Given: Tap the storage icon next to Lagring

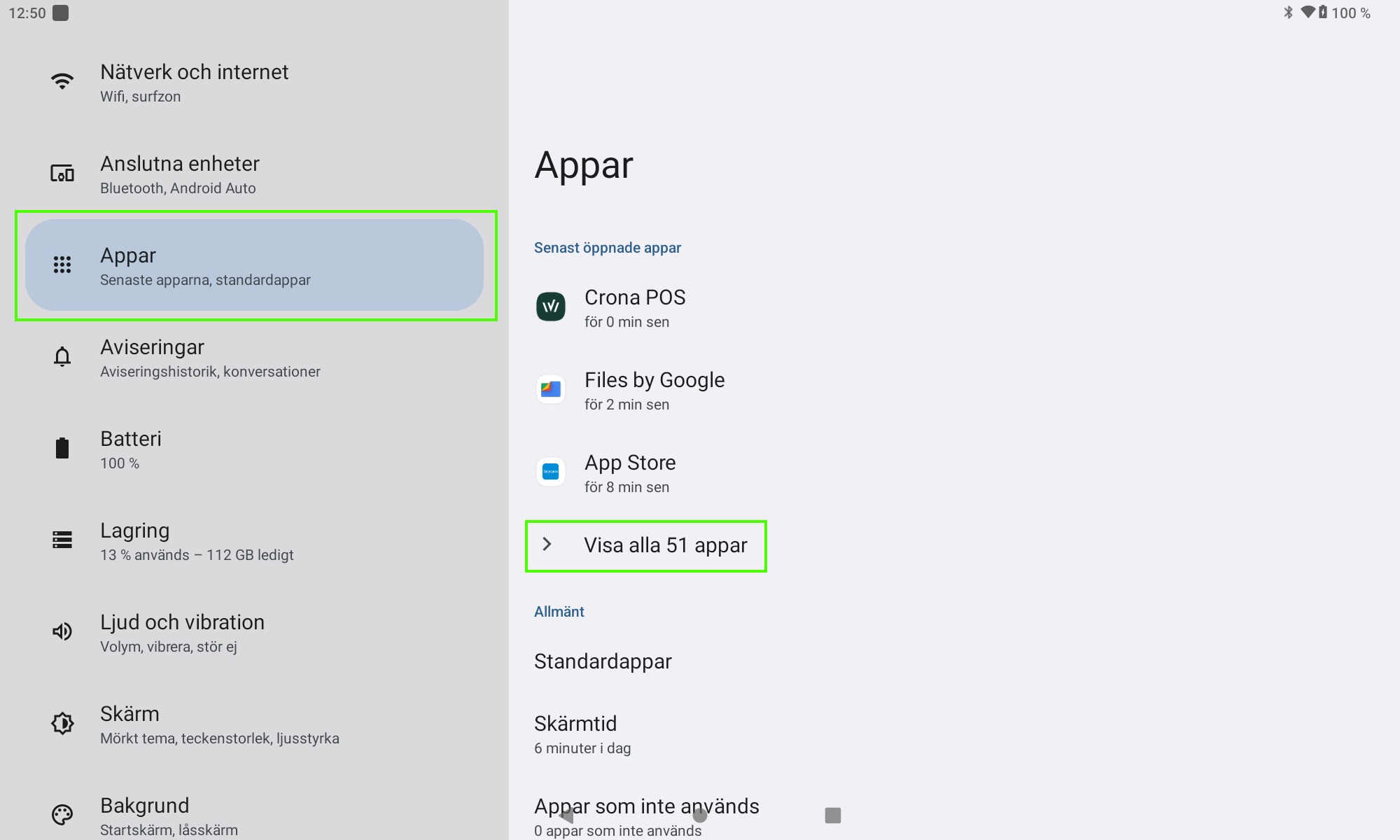Looking at the screenshot, I should (x=62, y=540).
